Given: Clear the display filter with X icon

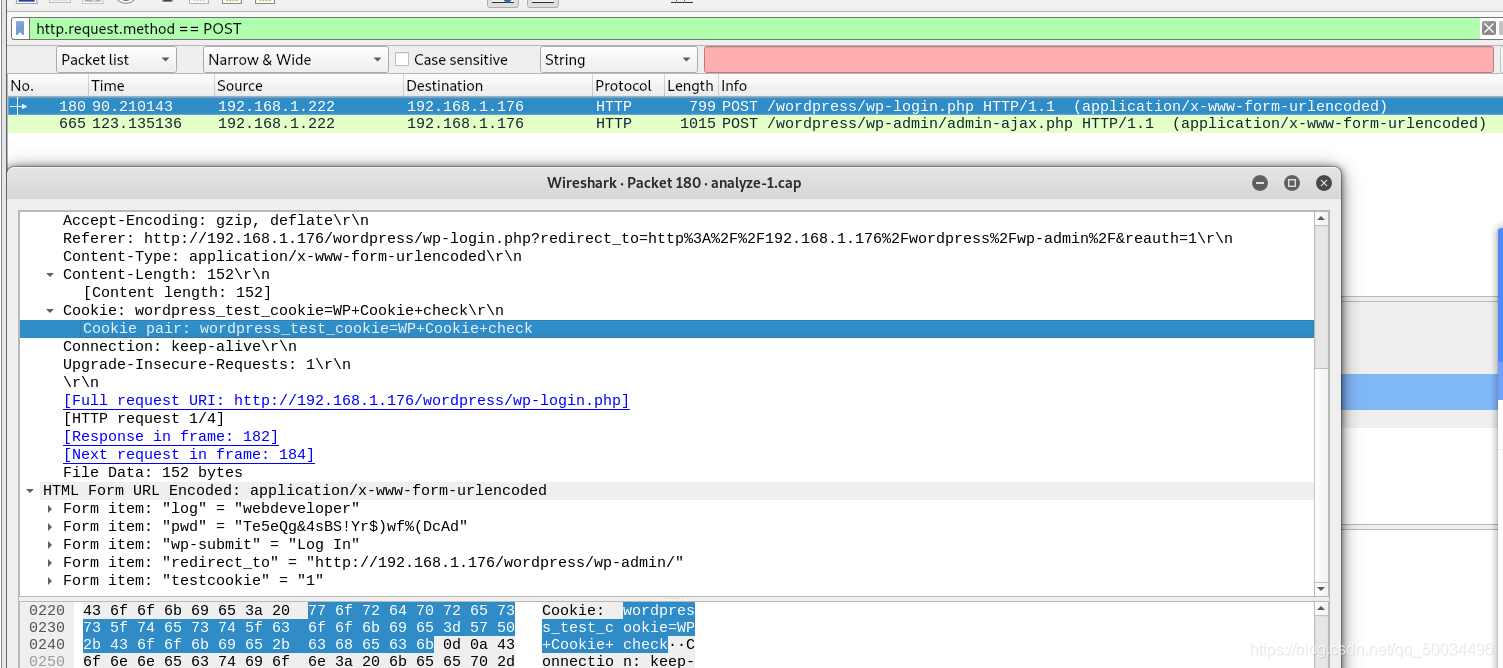Looking at the screenshot, I should coord(1489,29).
